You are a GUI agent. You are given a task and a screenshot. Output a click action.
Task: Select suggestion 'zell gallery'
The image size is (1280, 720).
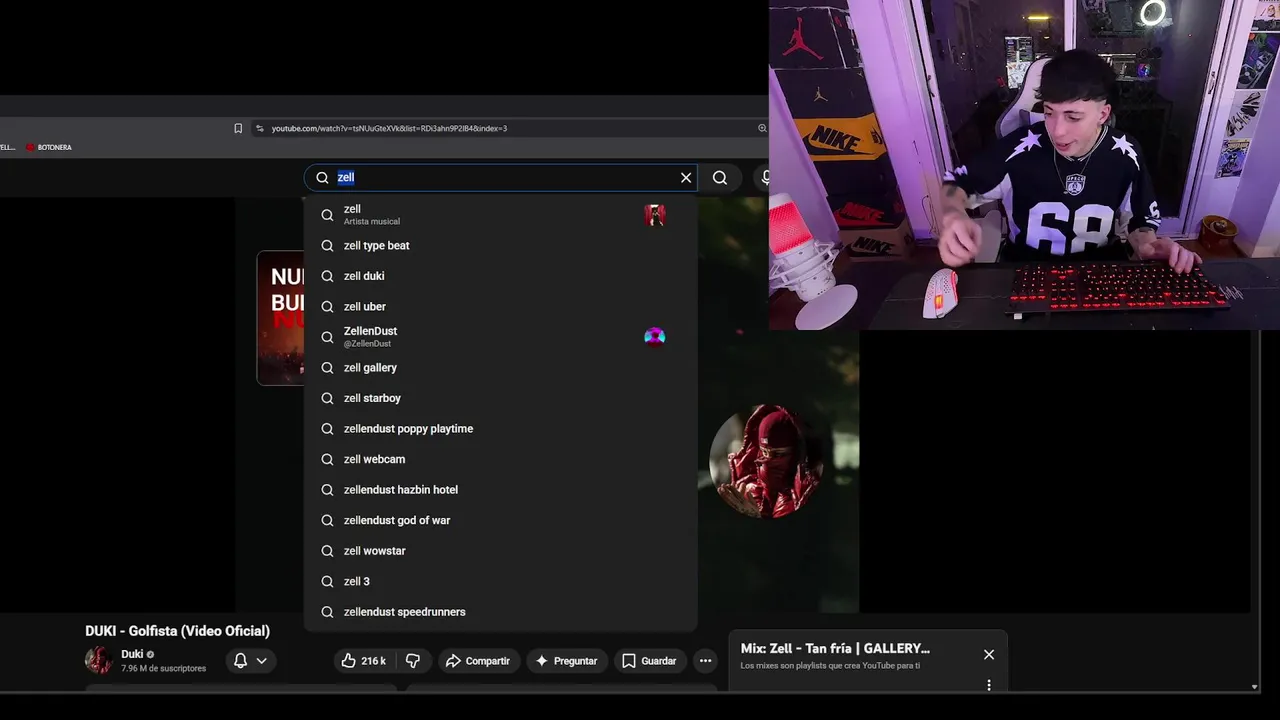tap(500, 367)
